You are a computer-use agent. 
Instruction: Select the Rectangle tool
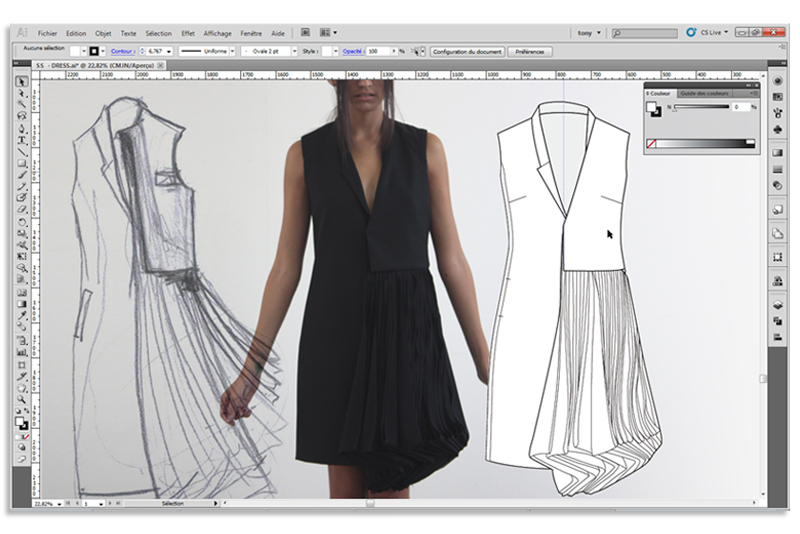click(21, 164)
